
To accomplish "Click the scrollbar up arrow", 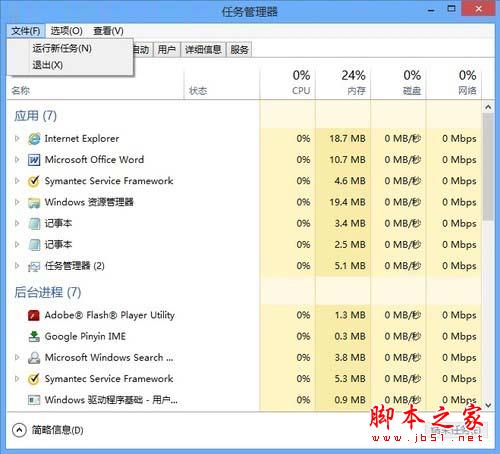I will [x=488, y=107].
